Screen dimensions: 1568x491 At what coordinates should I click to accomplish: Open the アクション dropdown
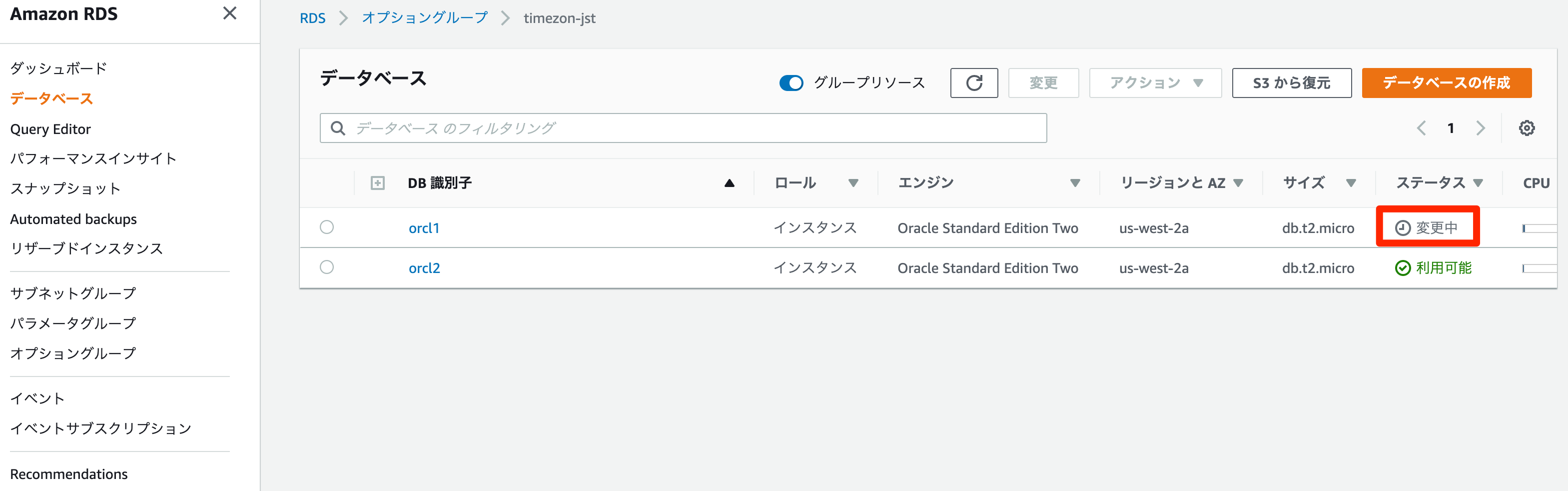1155,83
